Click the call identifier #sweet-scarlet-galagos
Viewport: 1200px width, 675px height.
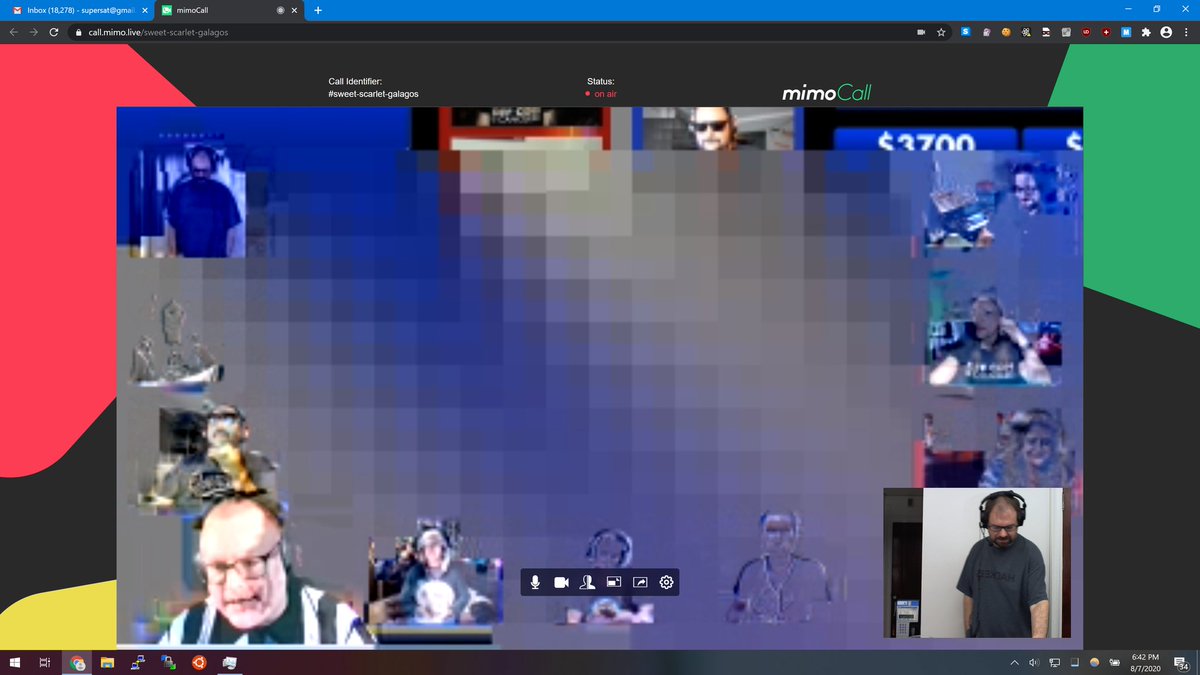(373, 94)
